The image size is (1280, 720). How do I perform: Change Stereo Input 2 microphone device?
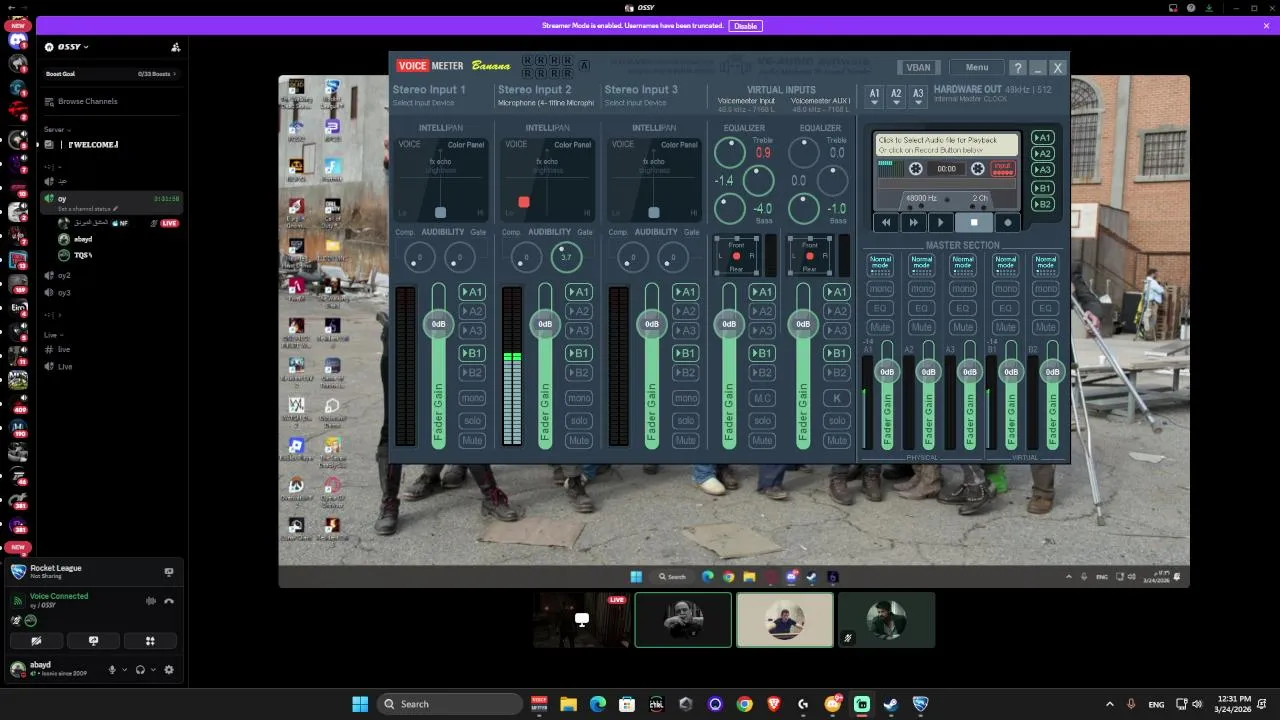pyautogui.click(x=546, y=103)
